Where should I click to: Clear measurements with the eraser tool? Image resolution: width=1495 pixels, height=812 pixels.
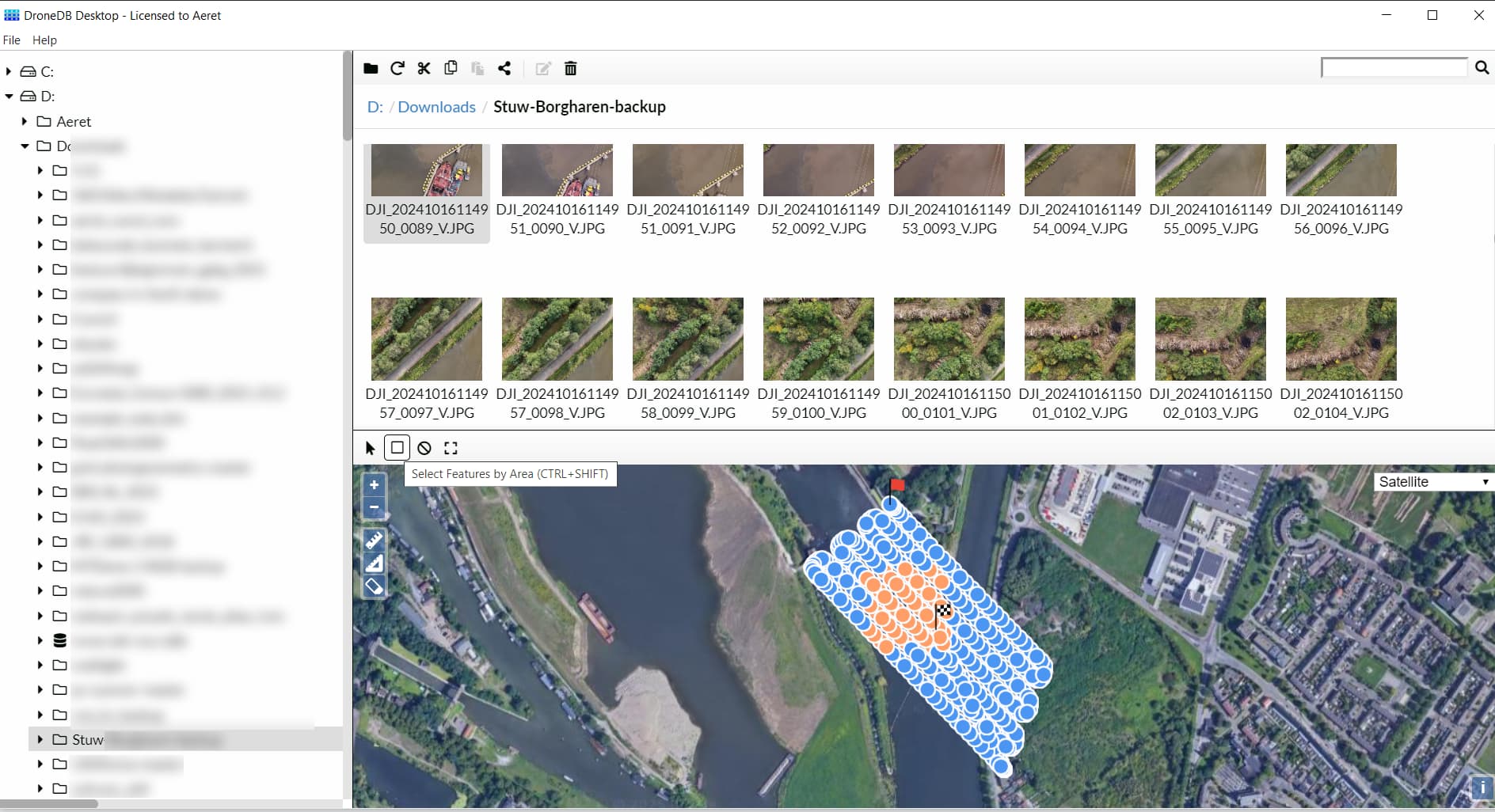(x=374, y=586)
